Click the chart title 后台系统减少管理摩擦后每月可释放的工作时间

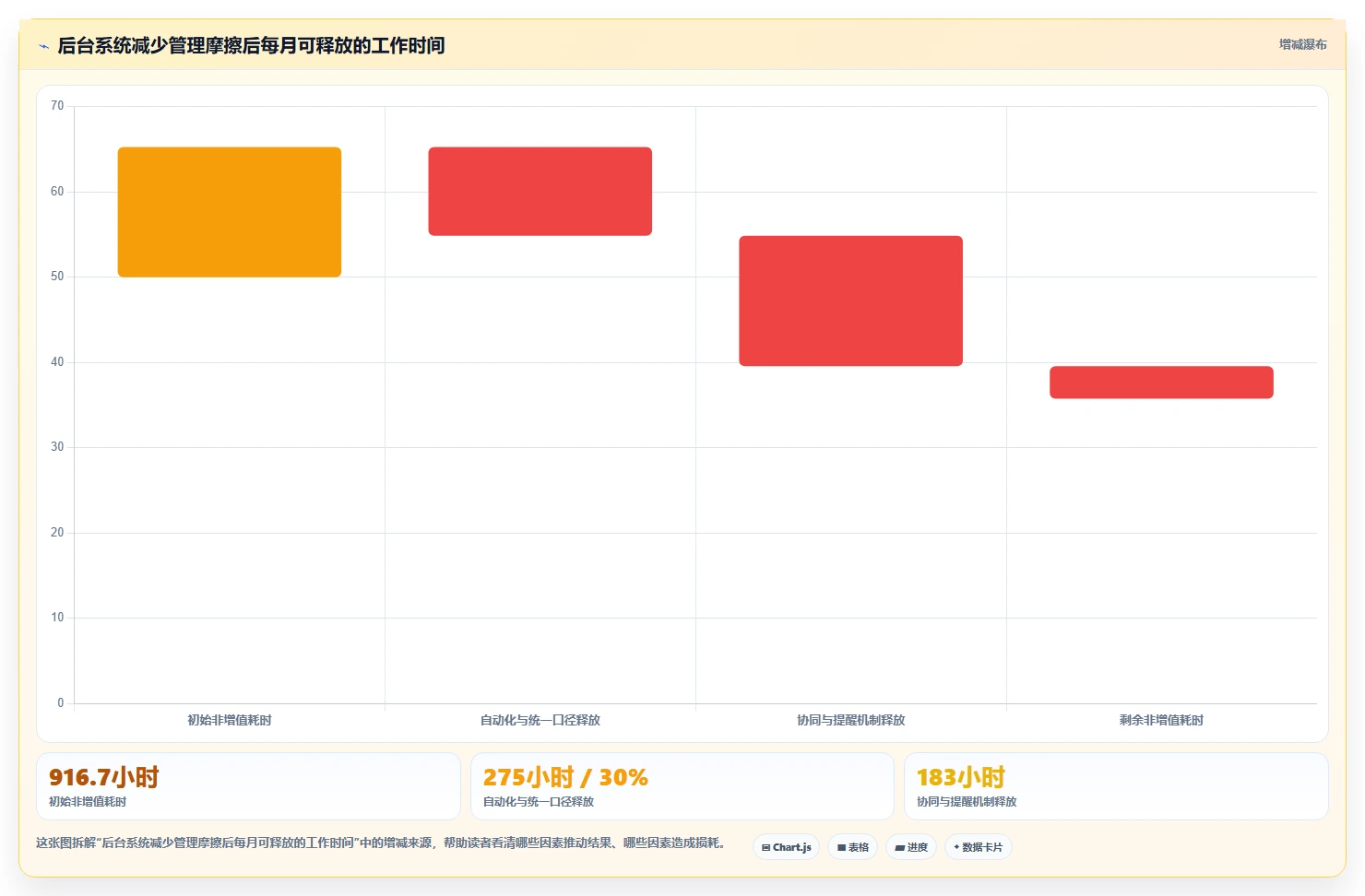click(251, 45)
